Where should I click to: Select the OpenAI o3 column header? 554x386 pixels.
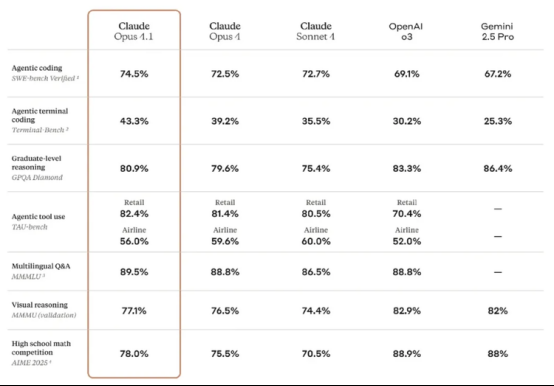point(406,31)
